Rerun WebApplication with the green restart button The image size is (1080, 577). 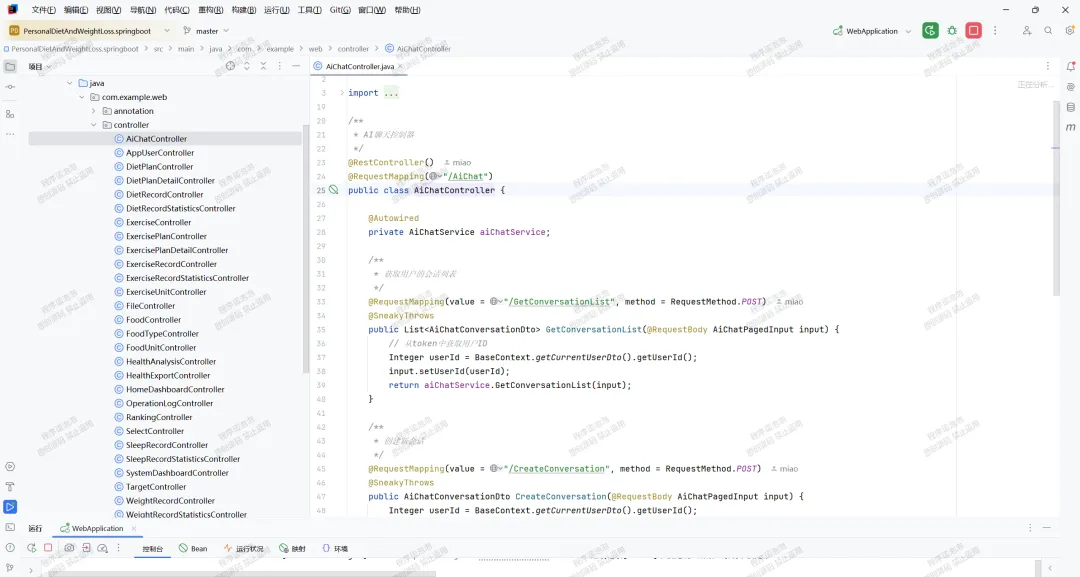click(930, 31)
